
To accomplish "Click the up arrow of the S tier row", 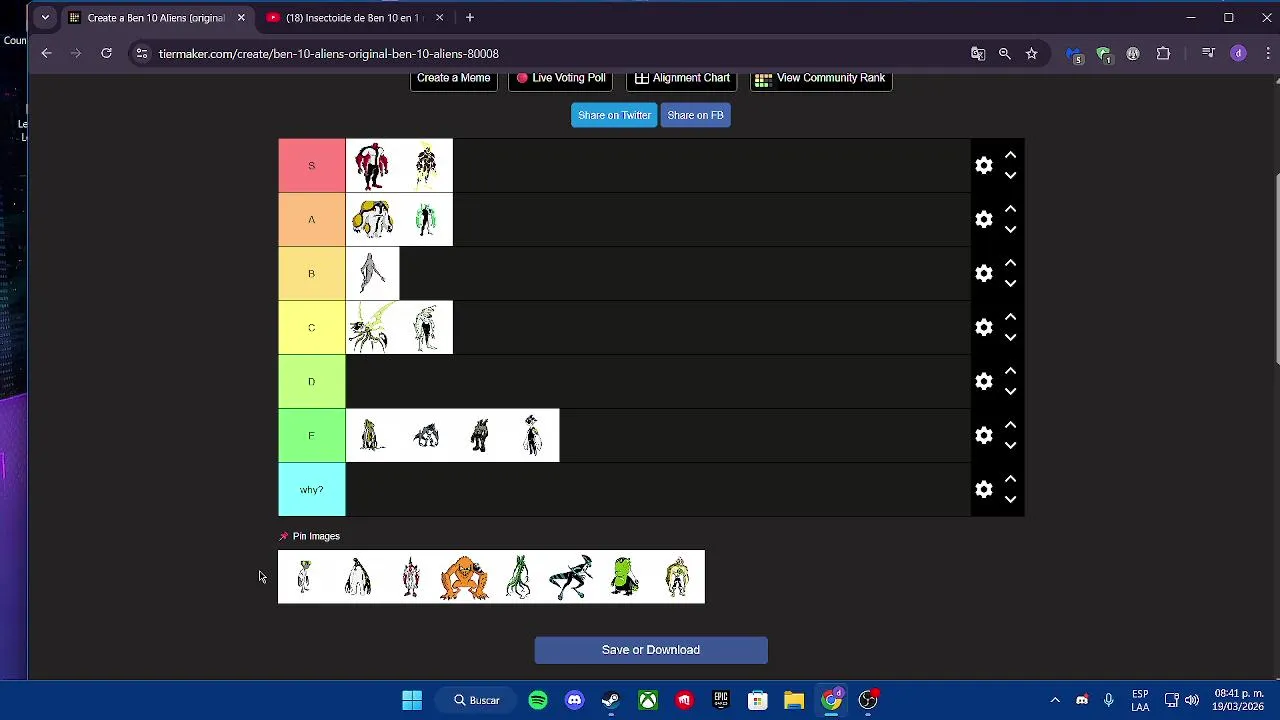I will pyautogui.click(x=1010, y=155).
